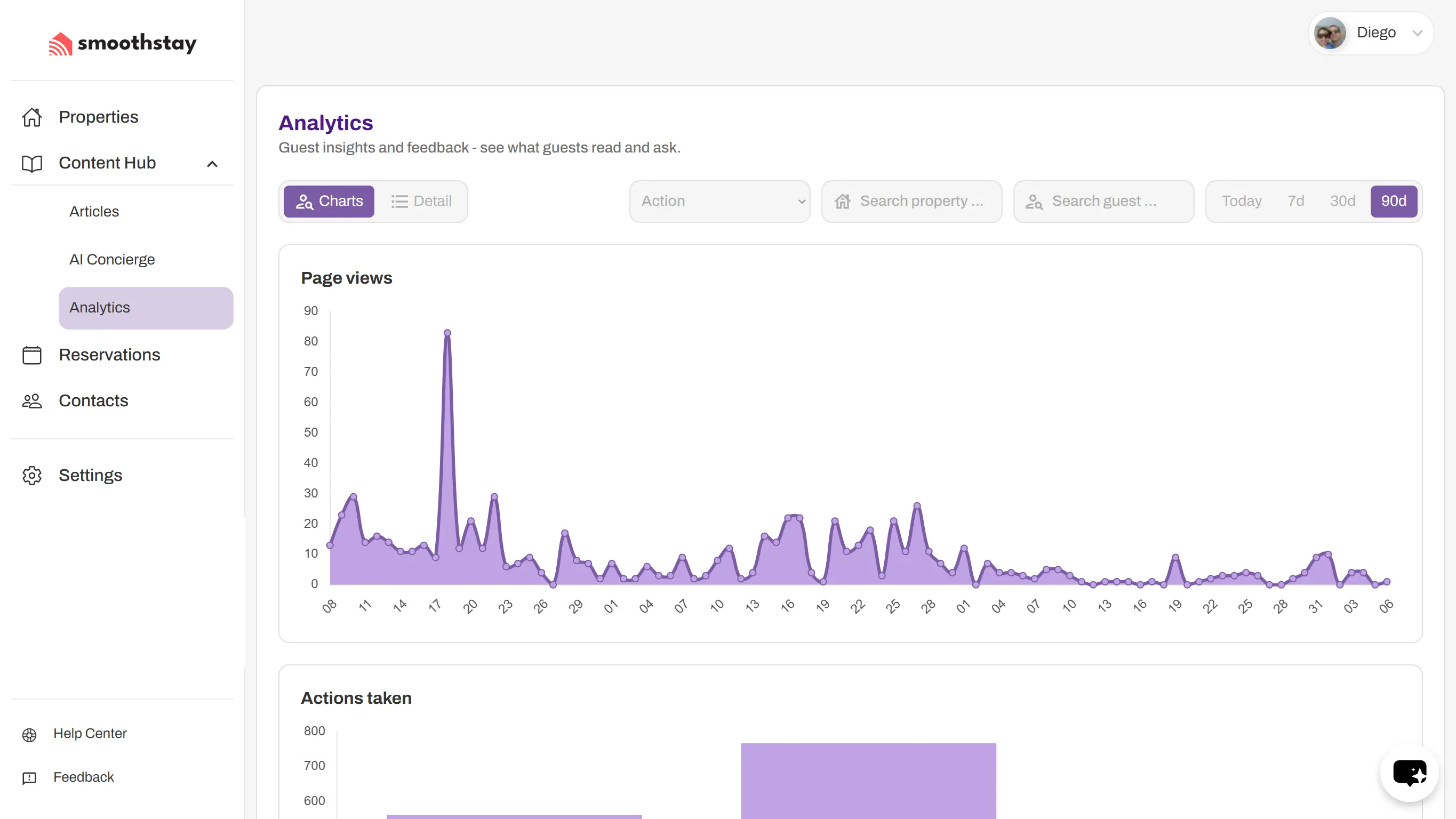1456x819 pixels.
Task: Open the AI chat assistant bubble
Action: pos(1409,773)
